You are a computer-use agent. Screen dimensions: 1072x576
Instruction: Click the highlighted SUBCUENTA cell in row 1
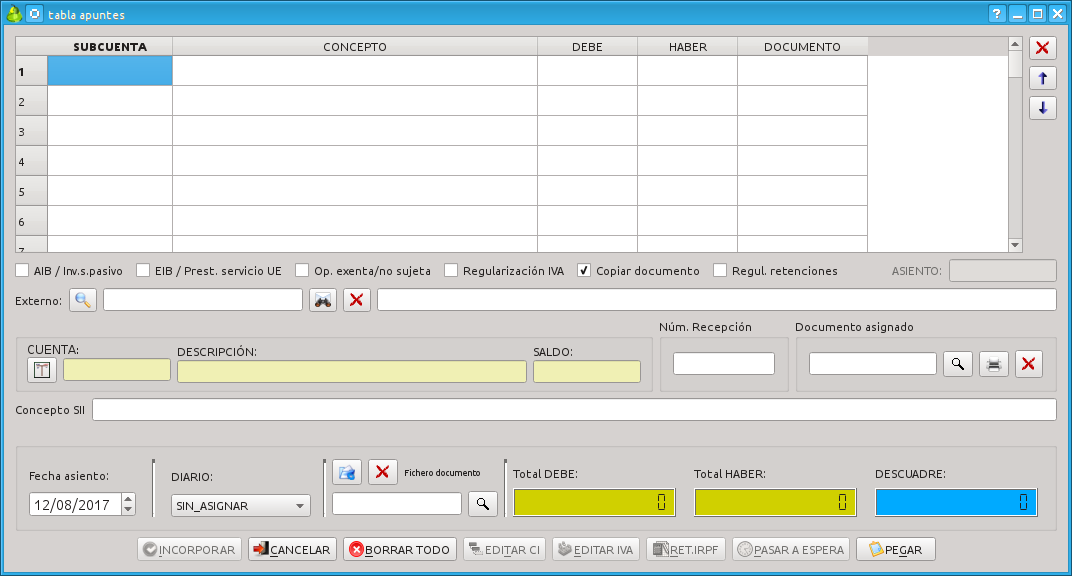[109, 71]
